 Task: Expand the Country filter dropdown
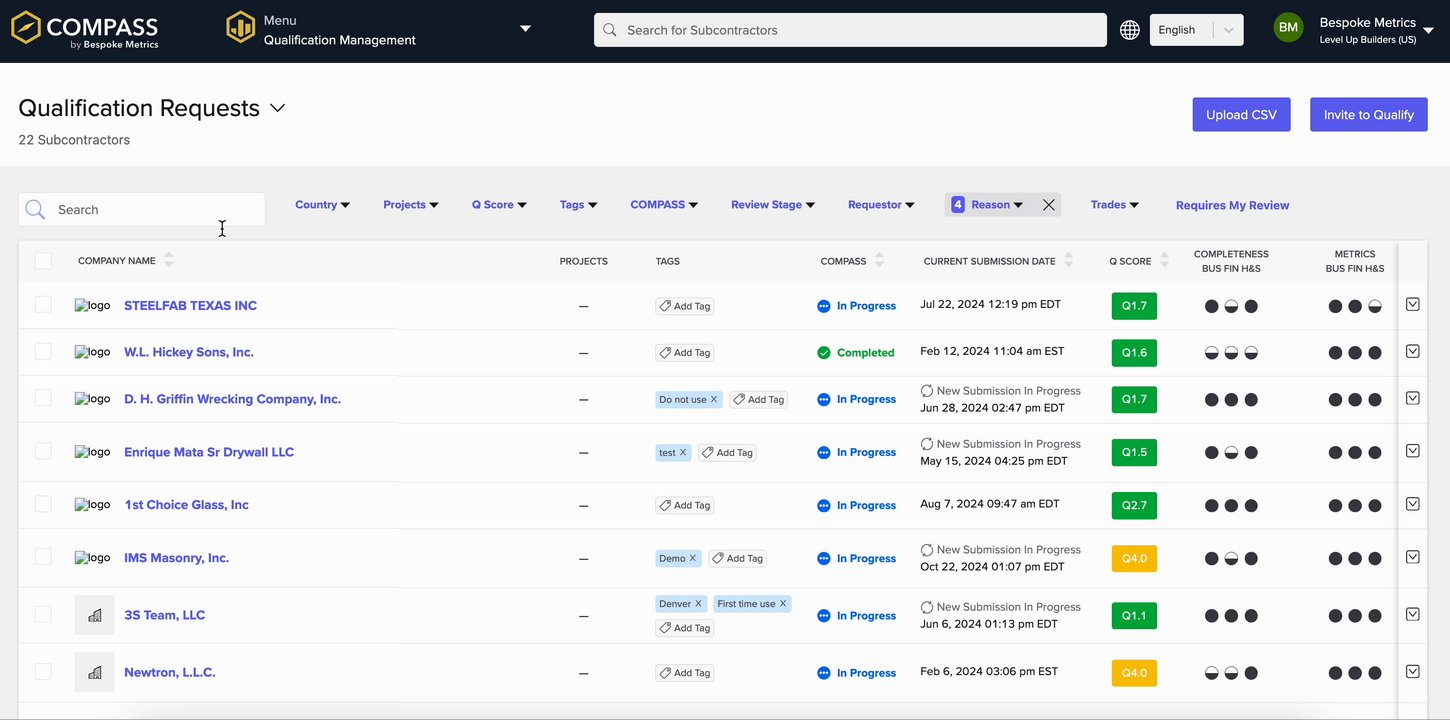pyautogui.click(x=322, y=205)
